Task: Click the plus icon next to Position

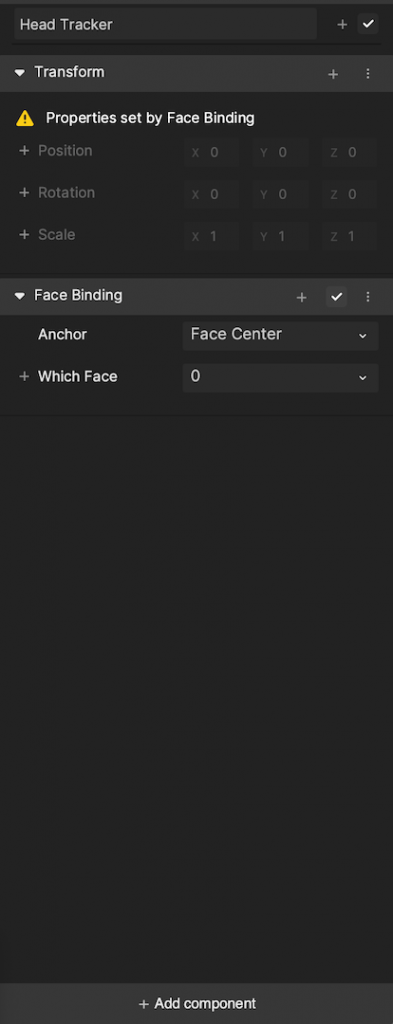Action: [24, 151]
